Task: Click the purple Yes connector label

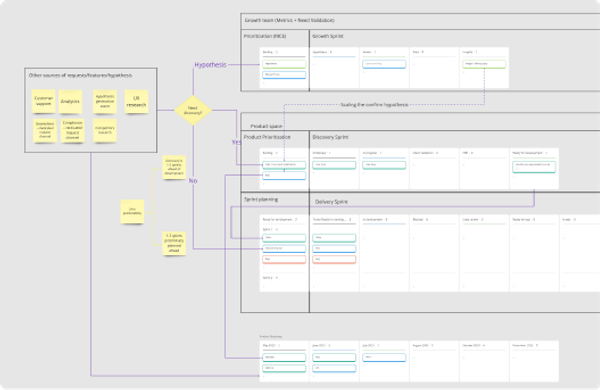Action: [x=236, y=142]
